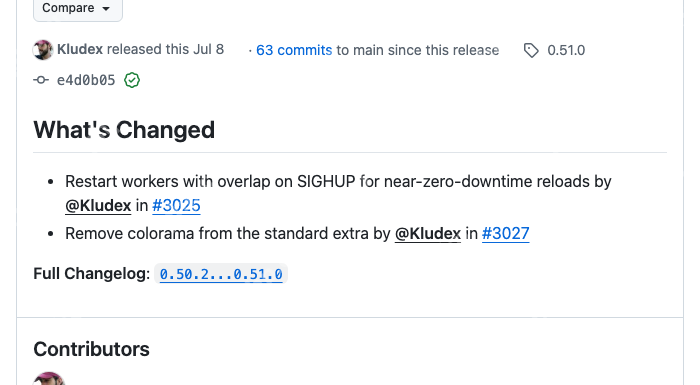Click the tag icon beside 0.51.0
This screenshot has width=700, height=385.
tap(531, 50)
